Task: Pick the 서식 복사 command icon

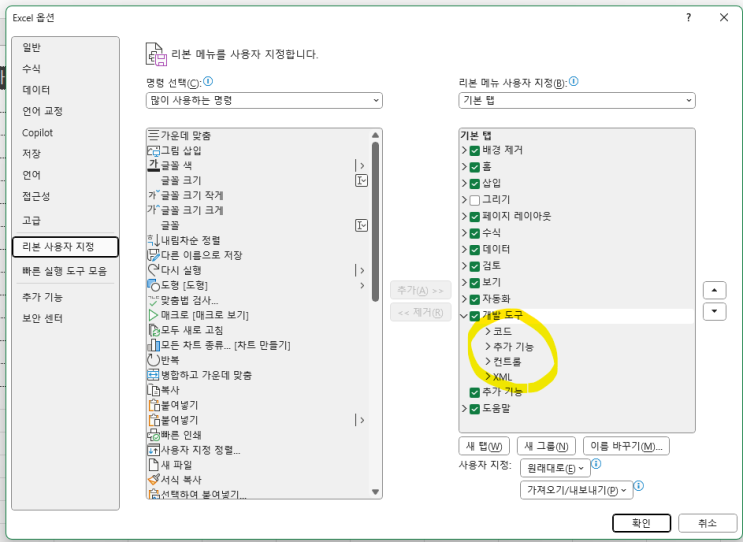Action: coord(154,480)
